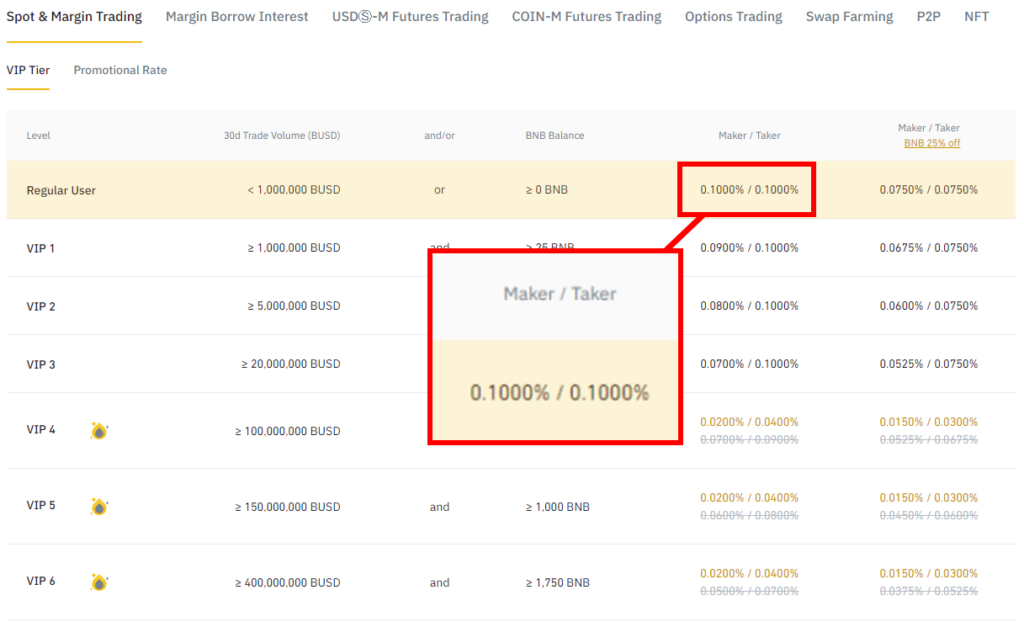Click the BNB Balance column header
The height and width of the screenshot is (627, 1024).
pyautogui.click(x=555, y=135)
